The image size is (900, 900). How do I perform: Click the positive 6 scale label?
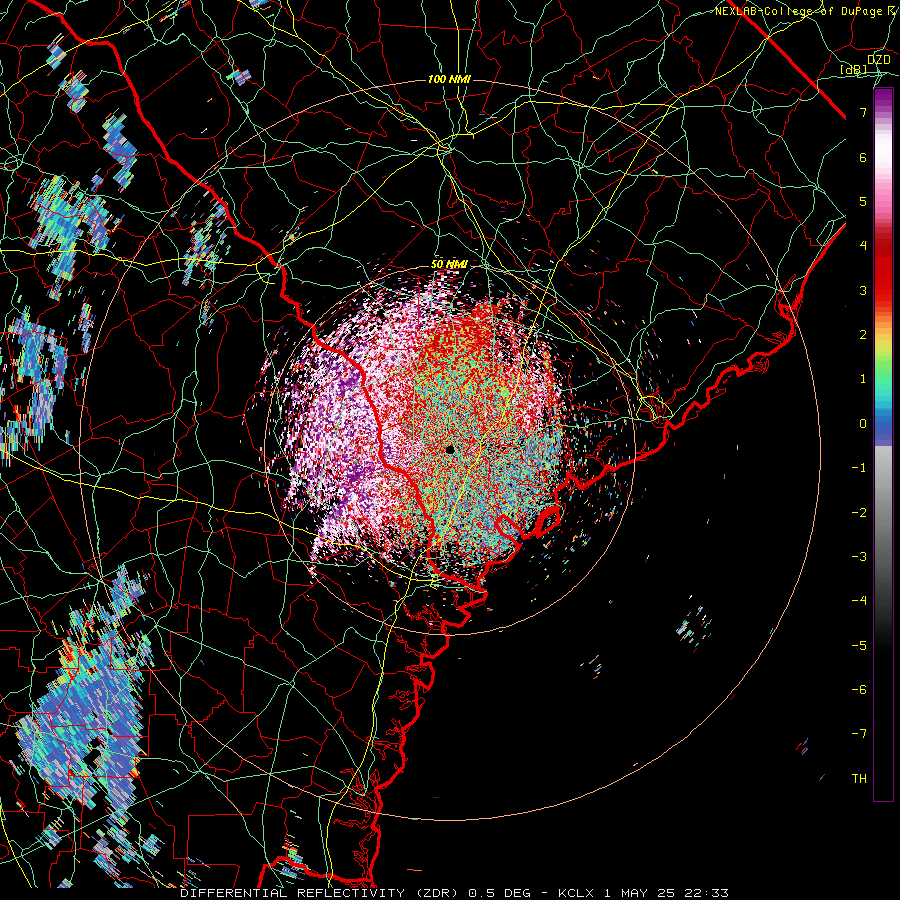pos(863,157)
